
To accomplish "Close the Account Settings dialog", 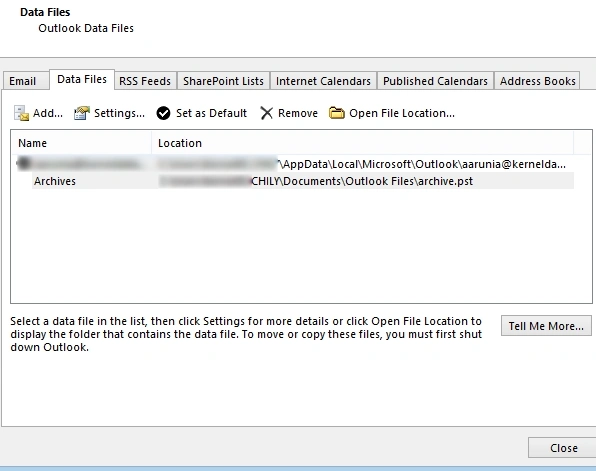I will (563, 448).
